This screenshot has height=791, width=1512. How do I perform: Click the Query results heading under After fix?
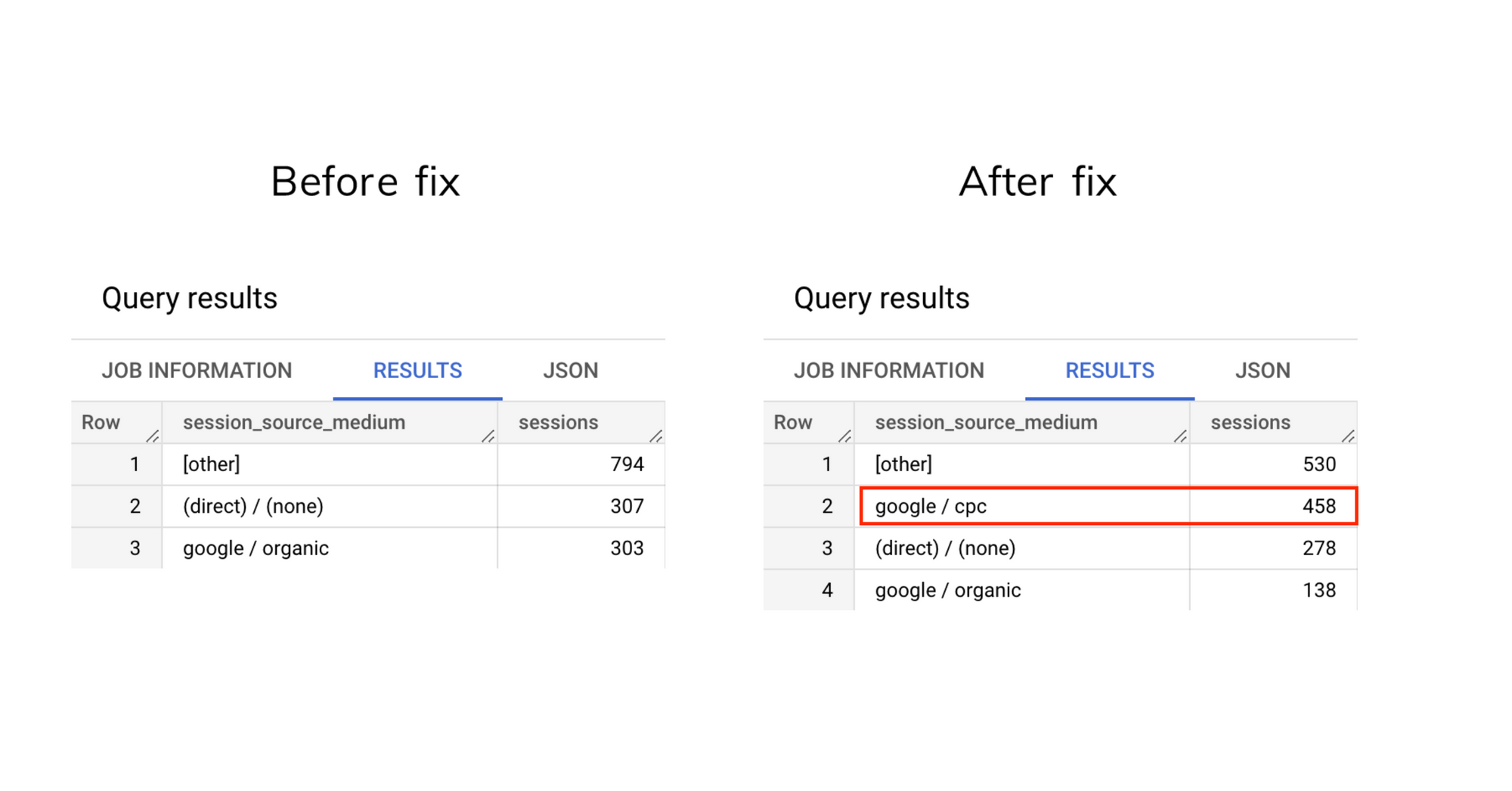pyautogui.click(x=881, y=297)
